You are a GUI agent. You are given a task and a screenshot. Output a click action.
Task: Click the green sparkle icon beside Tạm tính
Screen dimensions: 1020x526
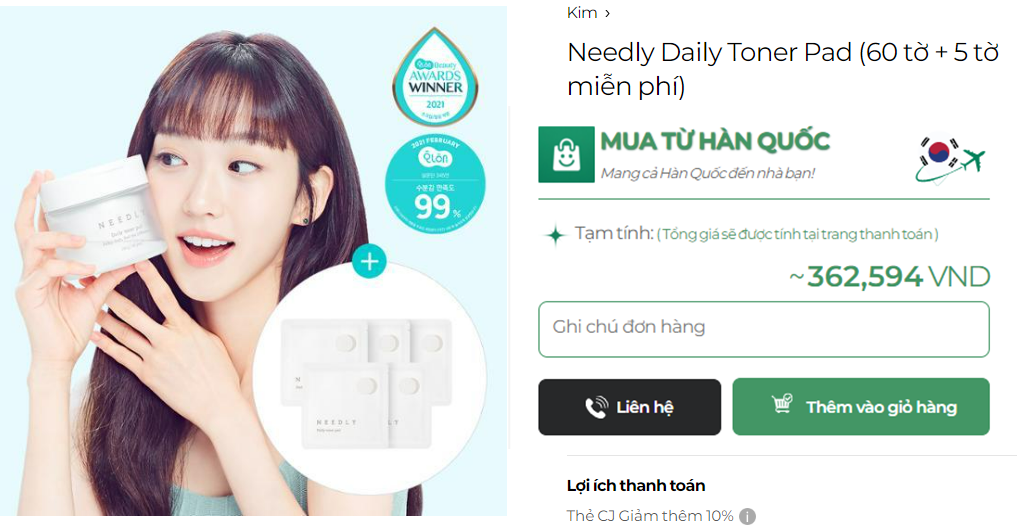556,235
